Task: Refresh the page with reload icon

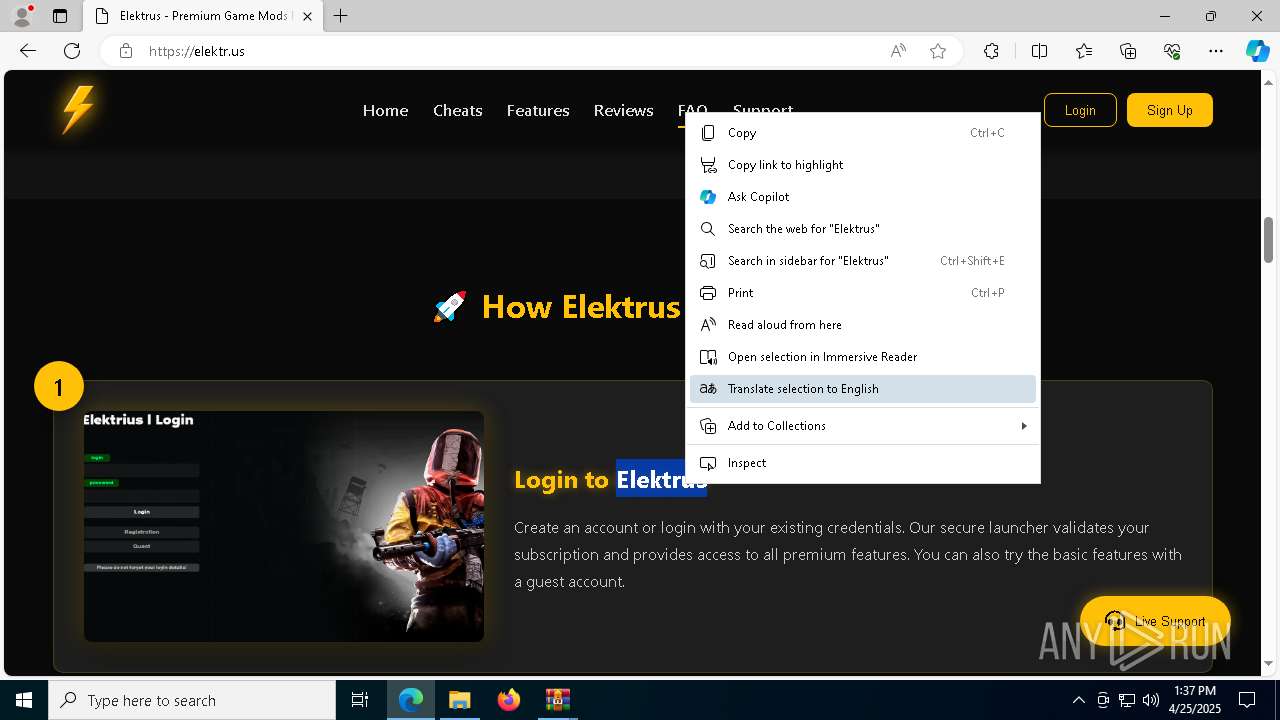Action: (72, 51)
